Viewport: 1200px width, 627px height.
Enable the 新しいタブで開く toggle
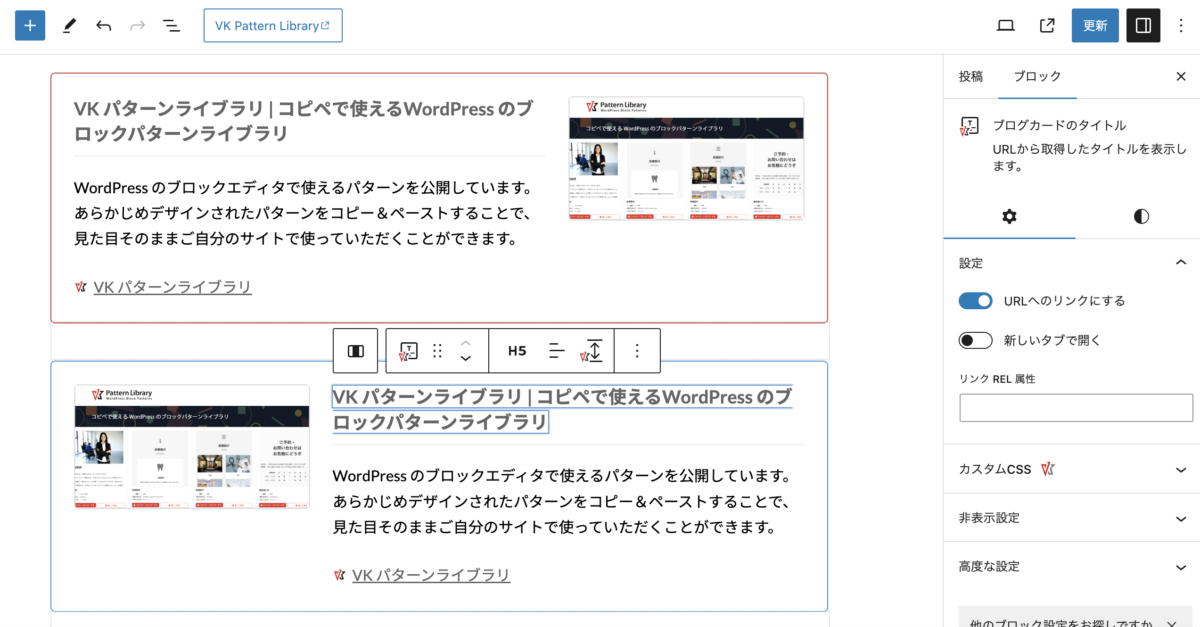975,340
